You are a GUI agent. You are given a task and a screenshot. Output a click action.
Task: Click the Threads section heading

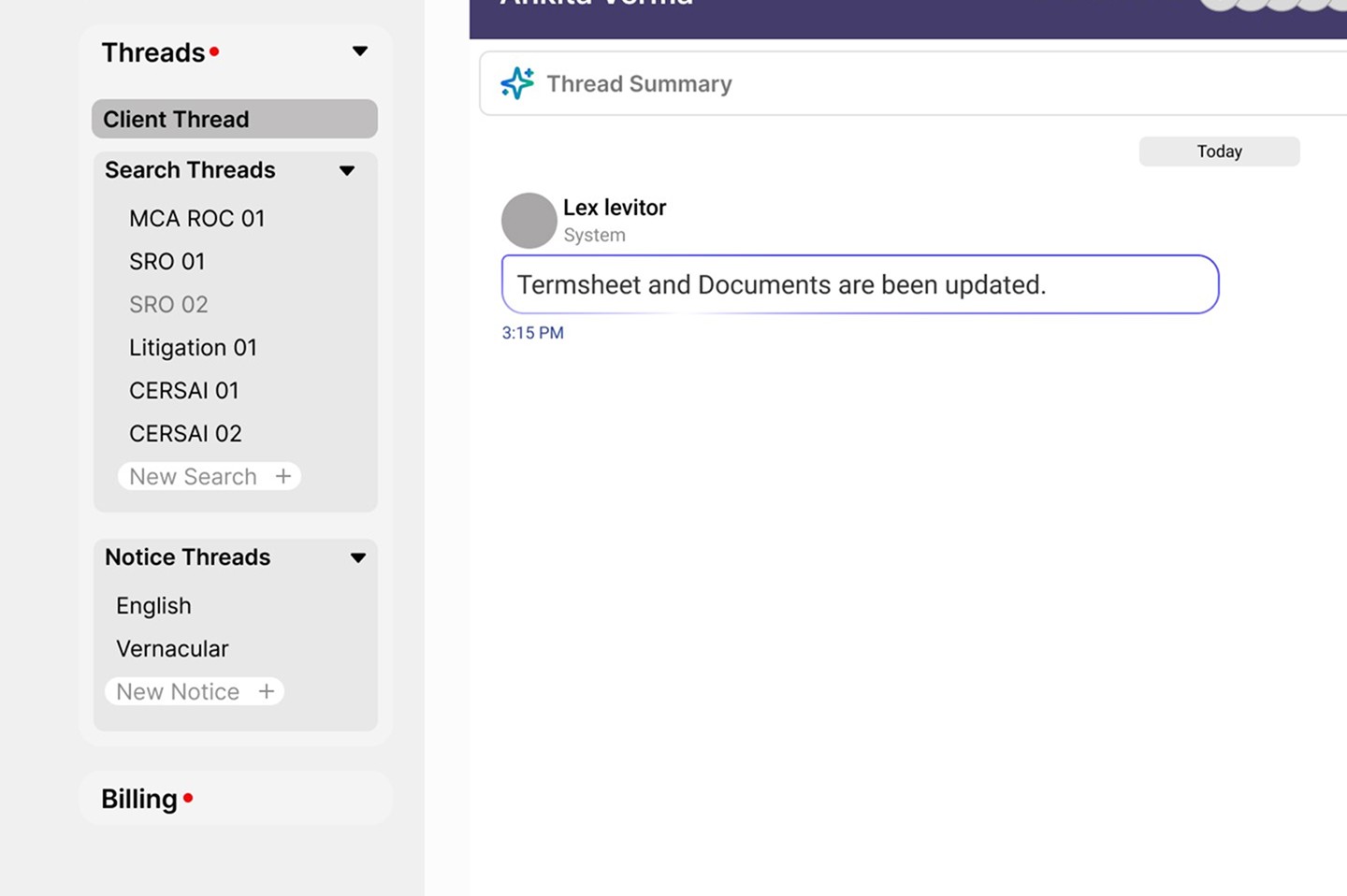tap(153, 52)
